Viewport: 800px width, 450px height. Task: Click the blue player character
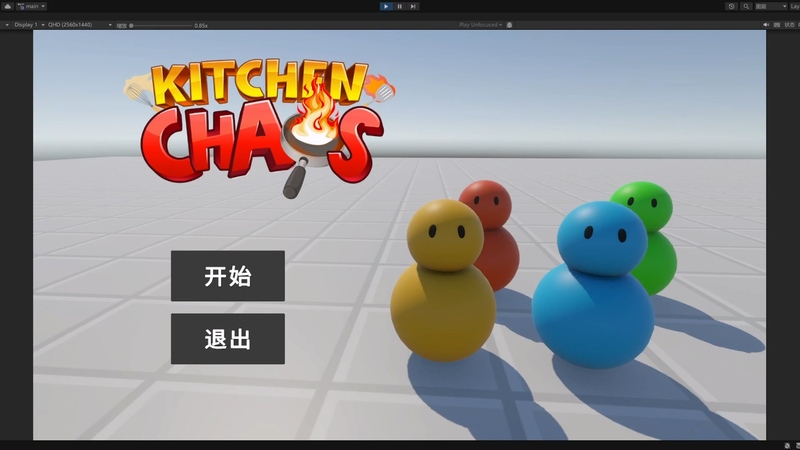pos(594,285)
